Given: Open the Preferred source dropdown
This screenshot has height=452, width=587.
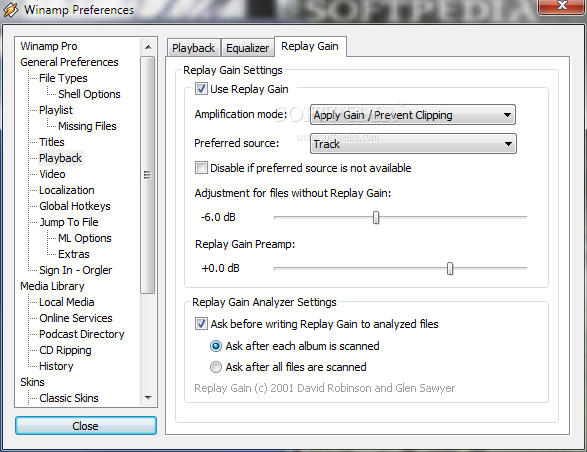Looking at the screenshot, I should [x=413, y=144].
